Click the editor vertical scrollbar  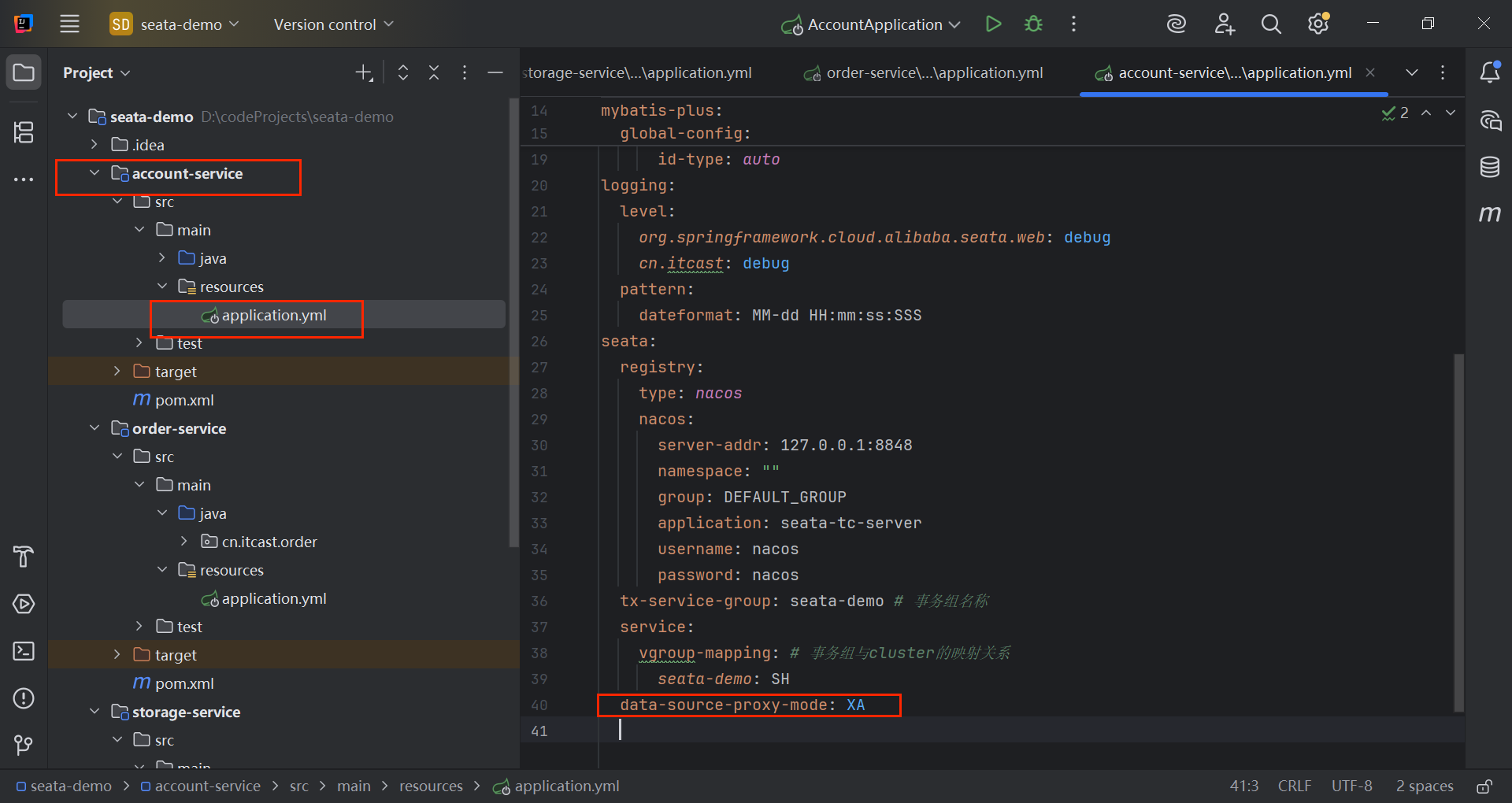pyautogui.click(x=1458, y=533)
